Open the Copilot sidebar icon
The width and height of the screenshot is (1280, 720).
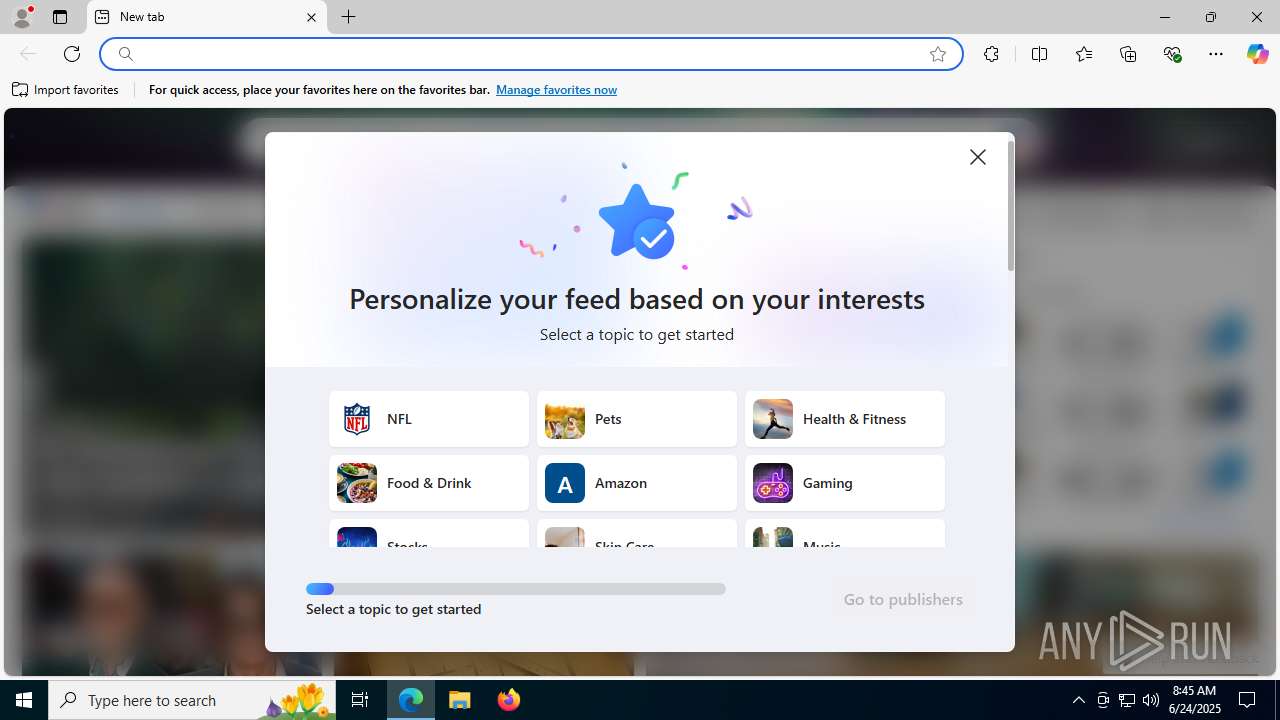pos(1257,54)
